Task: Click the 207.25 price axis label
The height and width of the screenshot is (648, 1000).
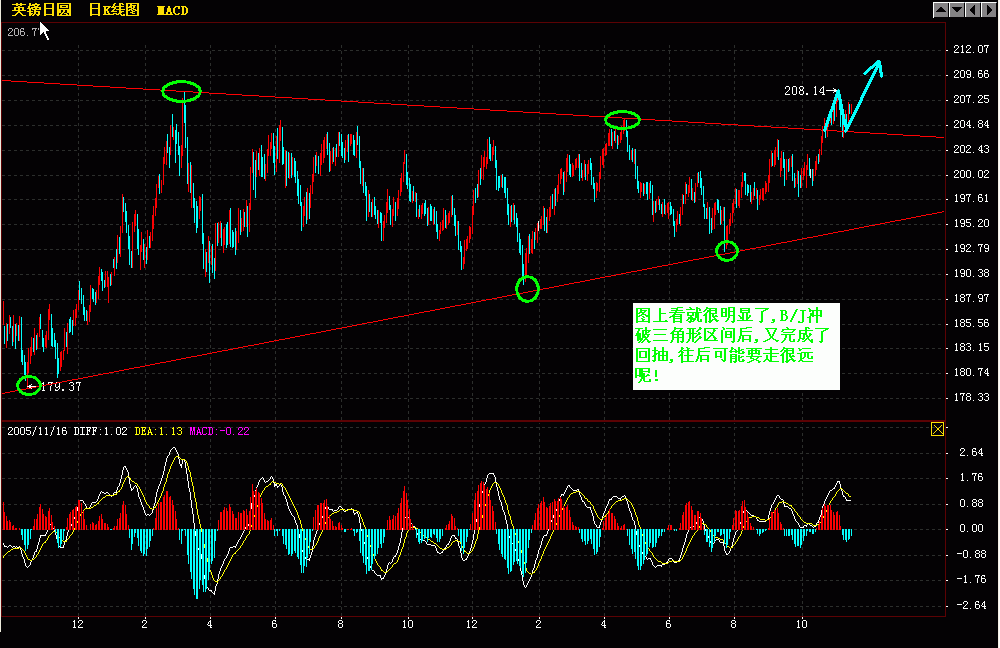Action: [x=971, y=99]
